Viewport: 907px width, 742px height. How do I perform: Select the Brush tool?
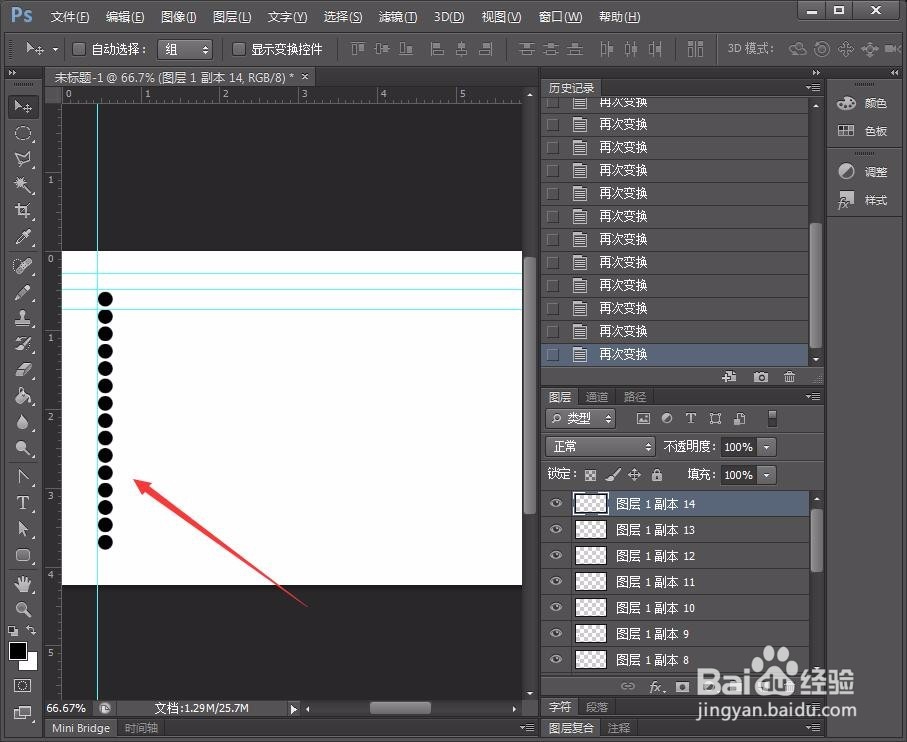pyautogui.click(x=23, y=293)
